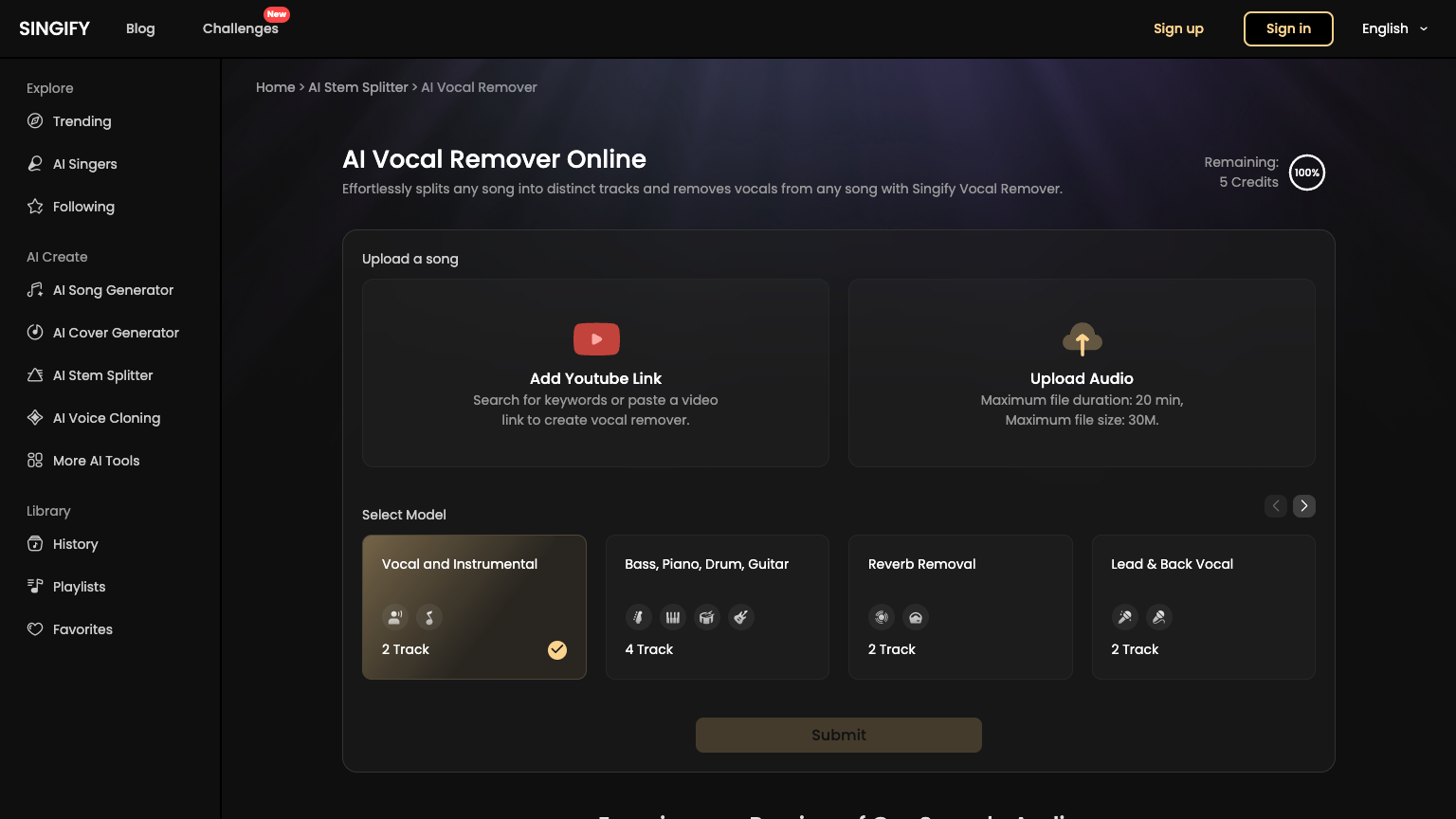Open the English language dropdown
The image size is (1456, 819).
pyautogui.click(x=1393, y=28)
